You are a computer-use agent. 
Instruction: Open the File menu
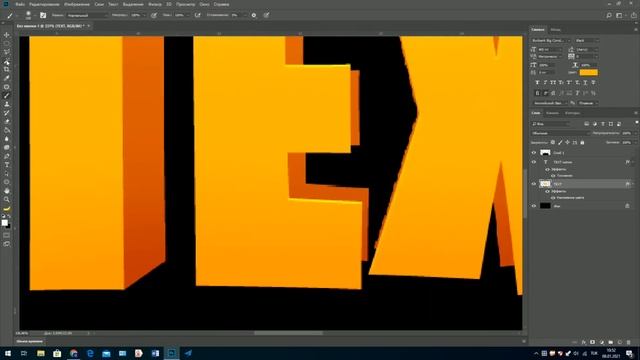20,4
